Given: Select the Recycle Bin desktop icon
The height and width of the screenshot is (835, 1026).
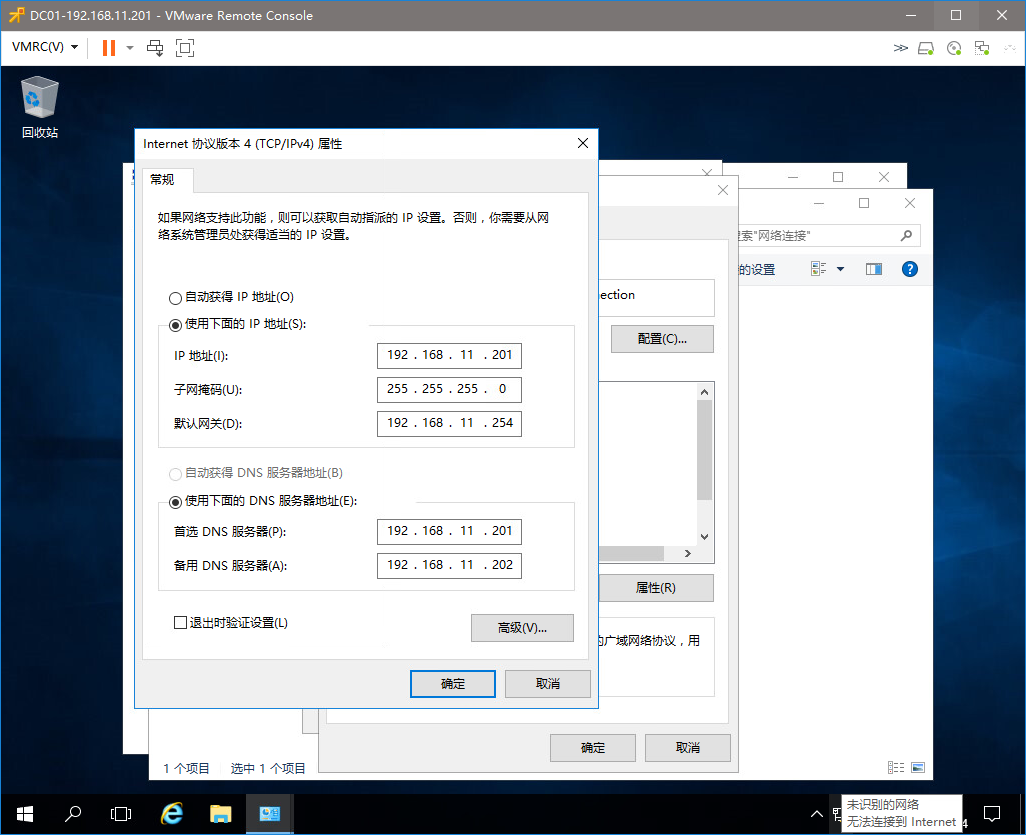Looking at the screenshot, I should coord(40,107).
